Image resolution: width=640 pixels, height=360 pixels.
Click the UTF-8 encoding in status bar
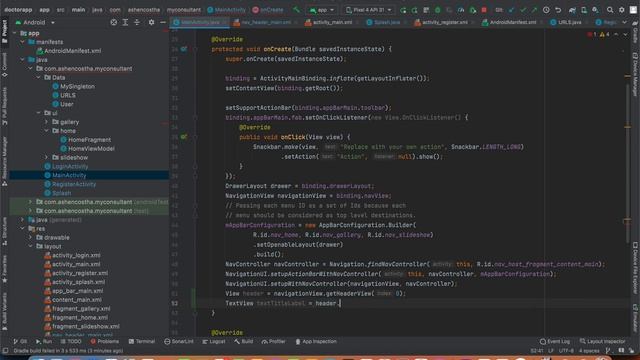(566, 351)
